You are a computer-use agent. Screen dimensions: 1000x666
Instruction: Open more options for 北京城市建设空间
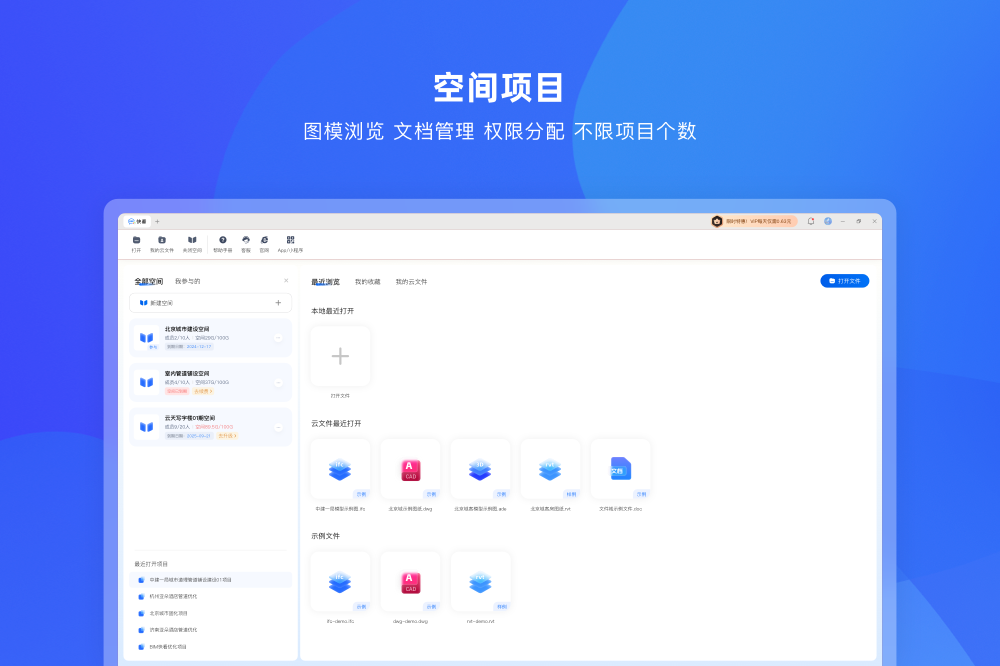278,338
